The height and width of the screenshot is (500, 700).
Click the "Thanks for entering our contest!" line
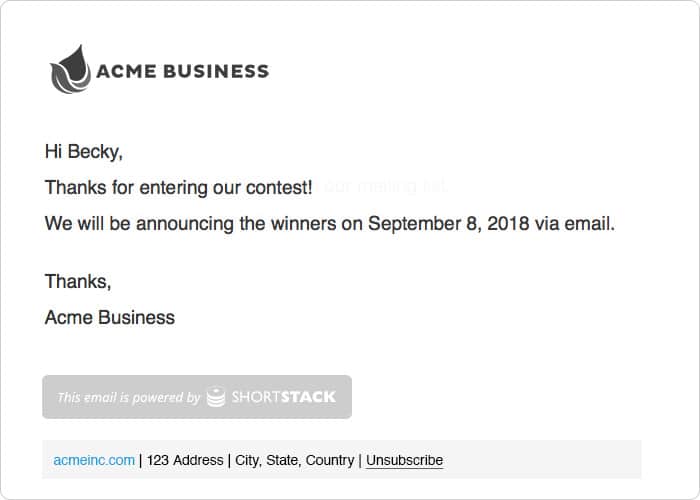[x=178, y=187]
